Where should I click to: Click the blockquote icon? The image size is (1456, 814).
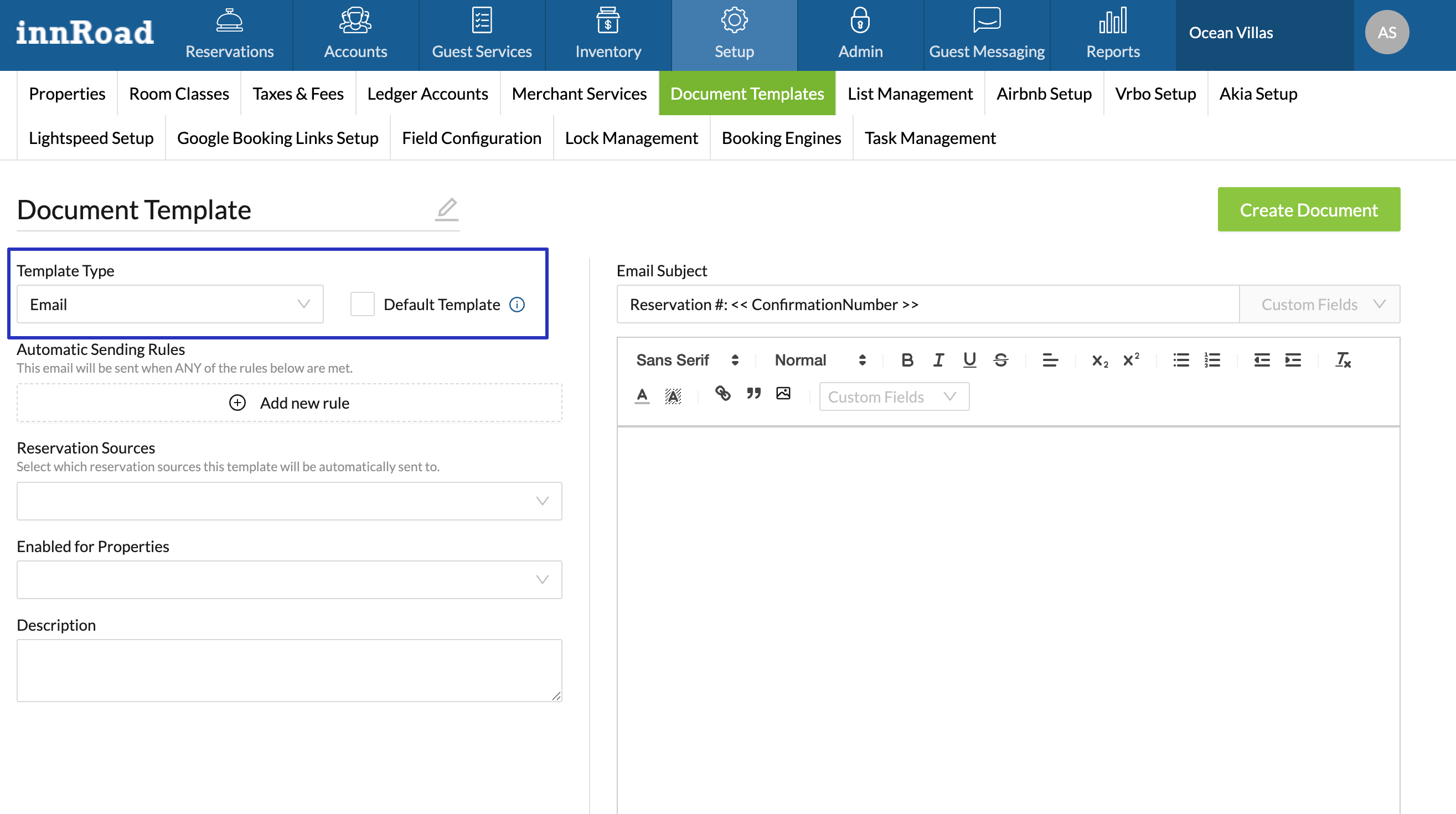click(x=753, y=393)
